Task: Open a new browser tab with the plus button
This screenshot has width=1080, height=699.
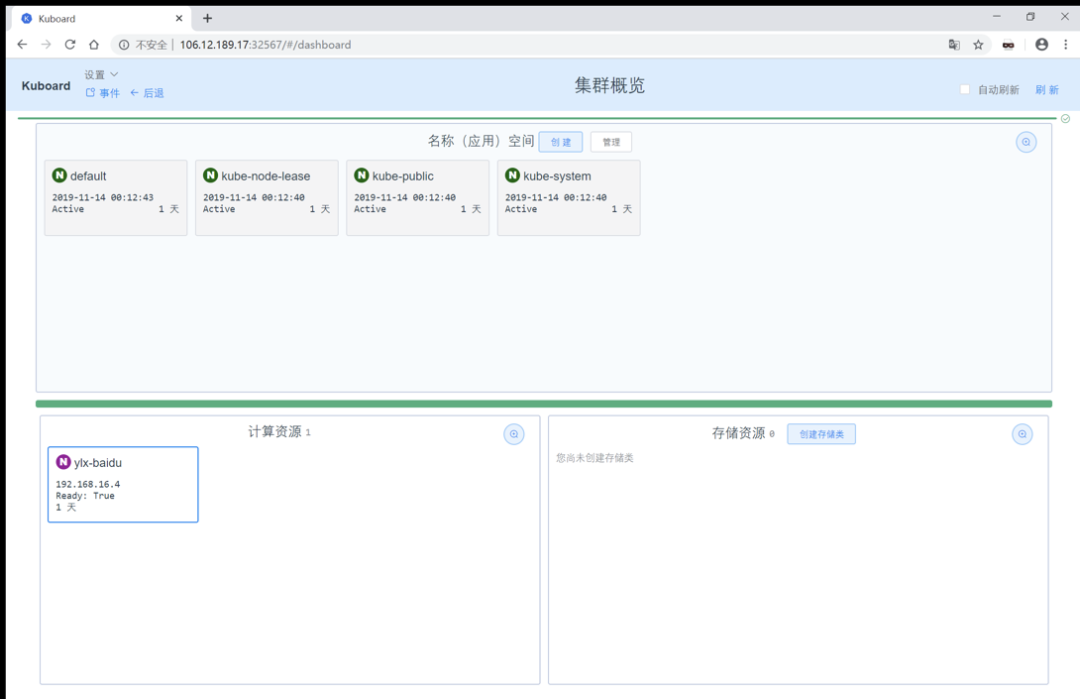Action: click(207, 16)
